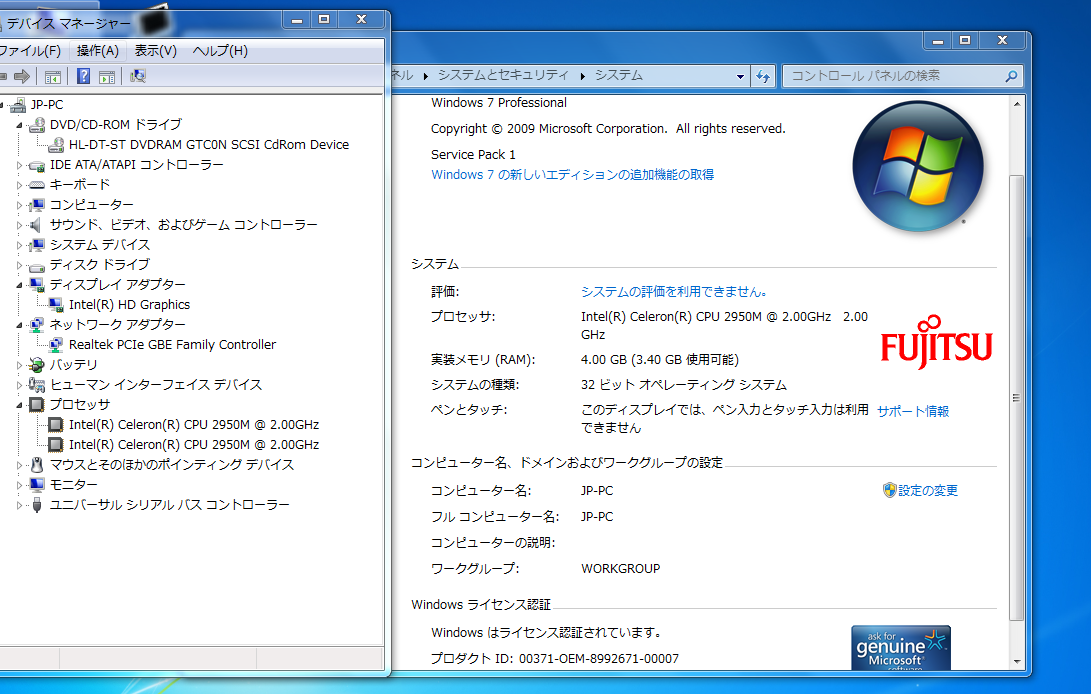This screenshot has width=1091, height=694.
Task: Expand the ディスク ドライブ node
Action: [x=19, y=265]
